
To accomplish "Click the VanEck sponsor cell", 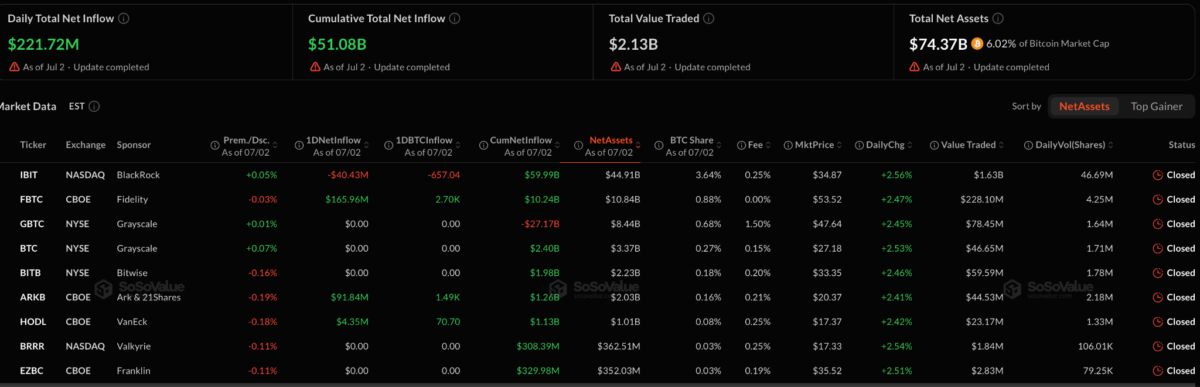I will click(133, 322).
